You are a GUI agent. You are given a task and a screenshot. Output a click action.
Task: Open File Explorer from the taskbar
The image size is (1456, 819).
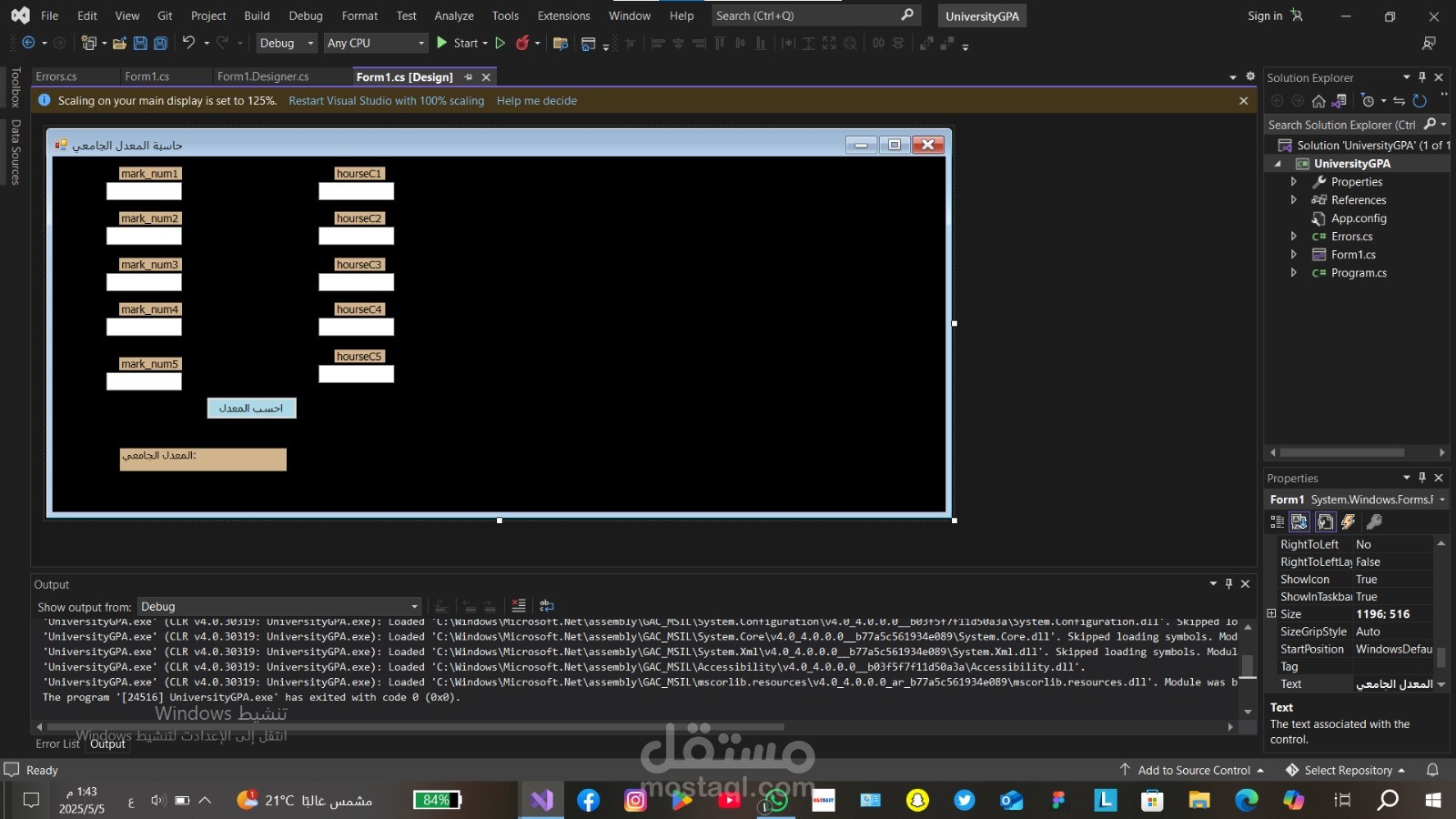(1199, 800)
